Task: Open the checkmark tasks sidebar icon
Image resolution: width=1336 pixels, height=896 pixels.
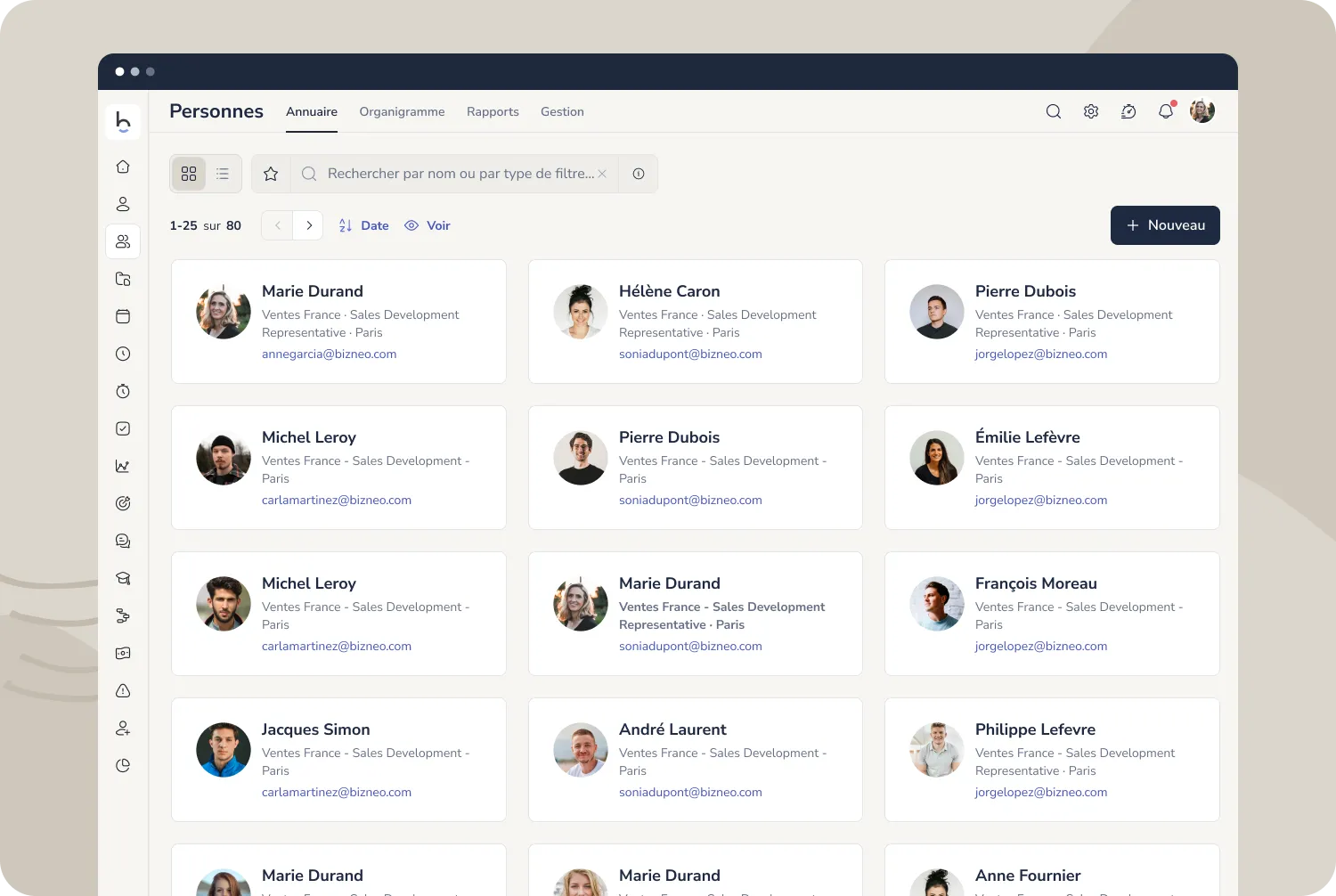Action: coord(123,428)
